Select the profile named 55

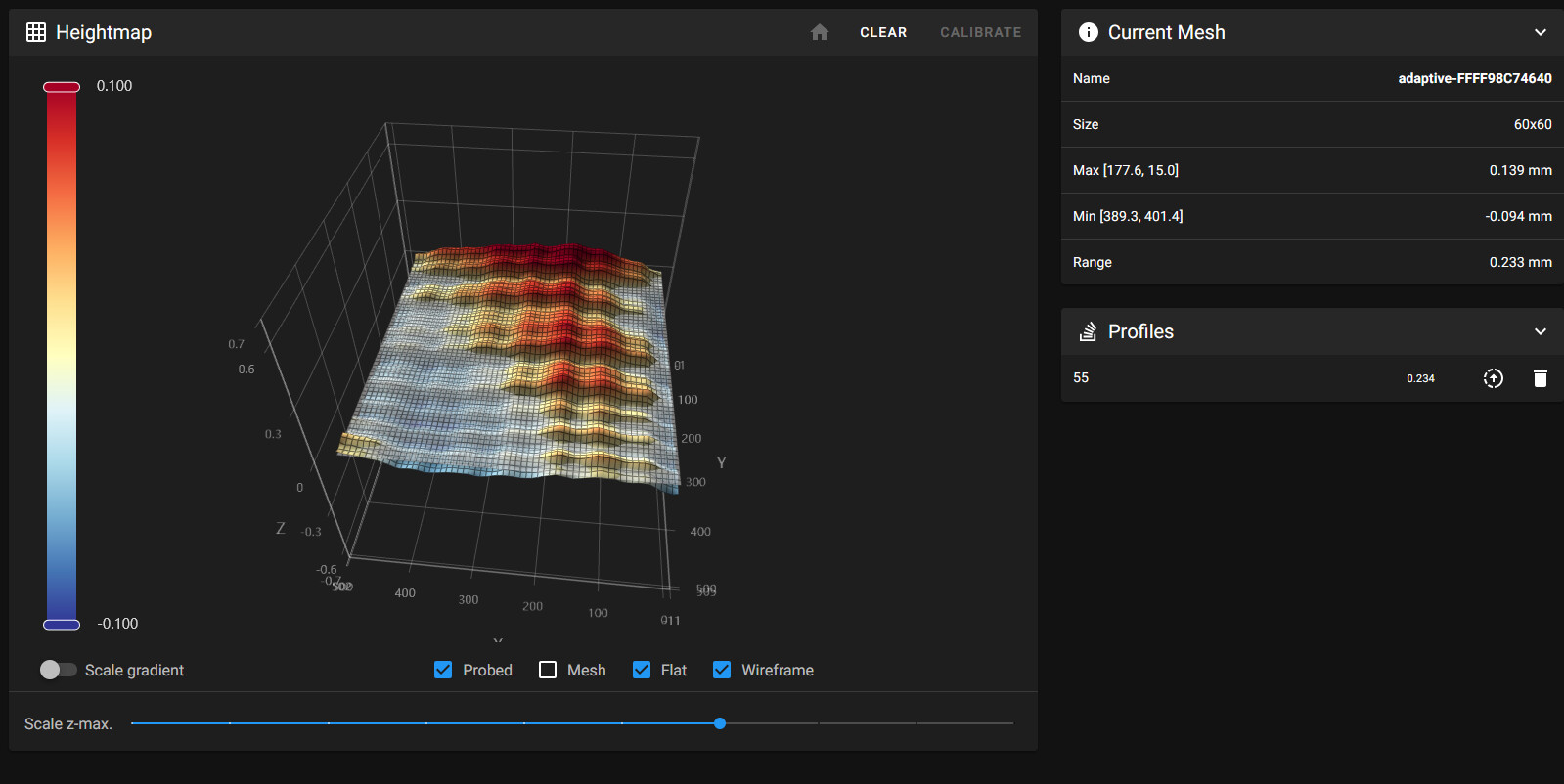(1081, 378)
